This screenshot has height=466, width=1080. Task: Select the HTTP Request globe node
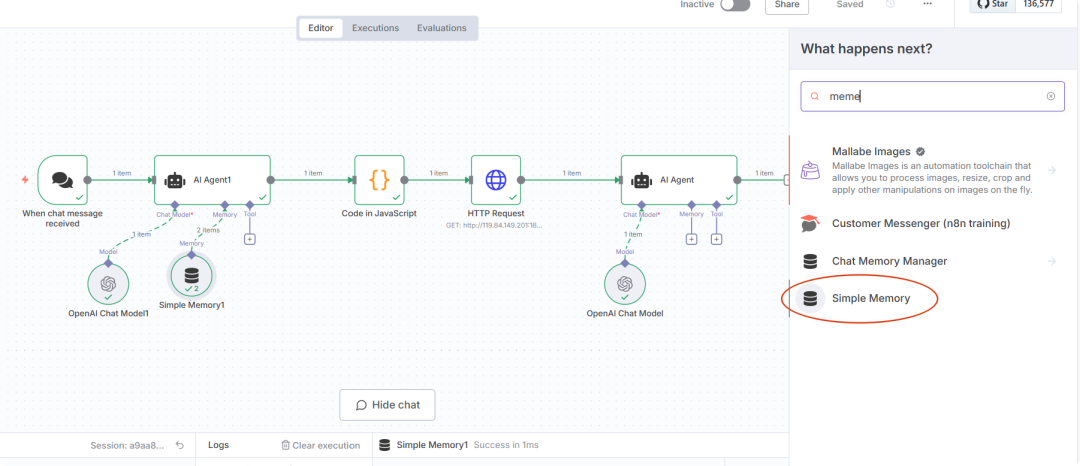click(x=496, y=180)
